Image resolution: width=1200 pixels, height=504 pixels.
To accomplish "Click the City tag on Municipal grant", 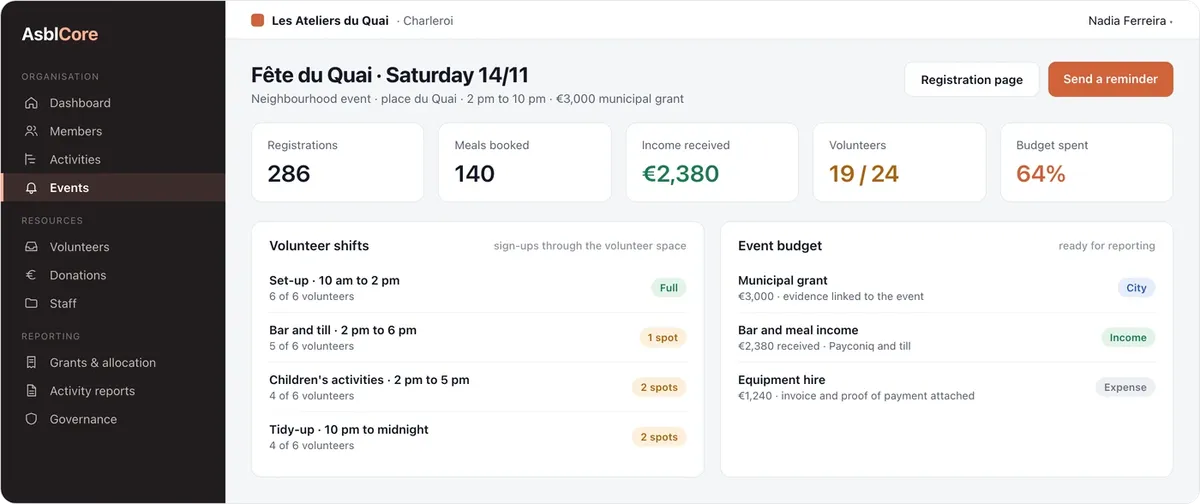I will click(x=1136, y=288).
